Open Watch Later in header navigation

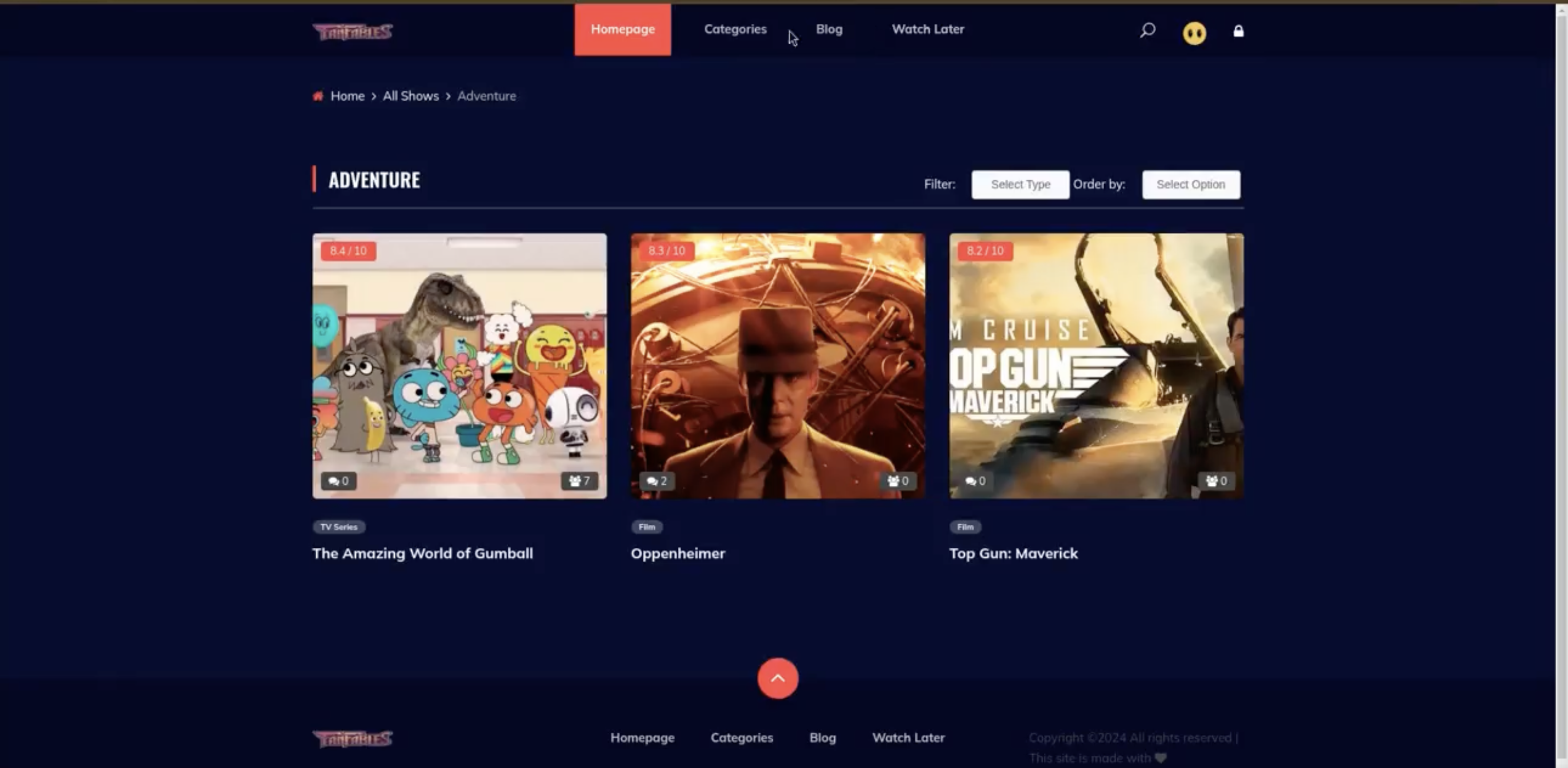coord(927,29)
